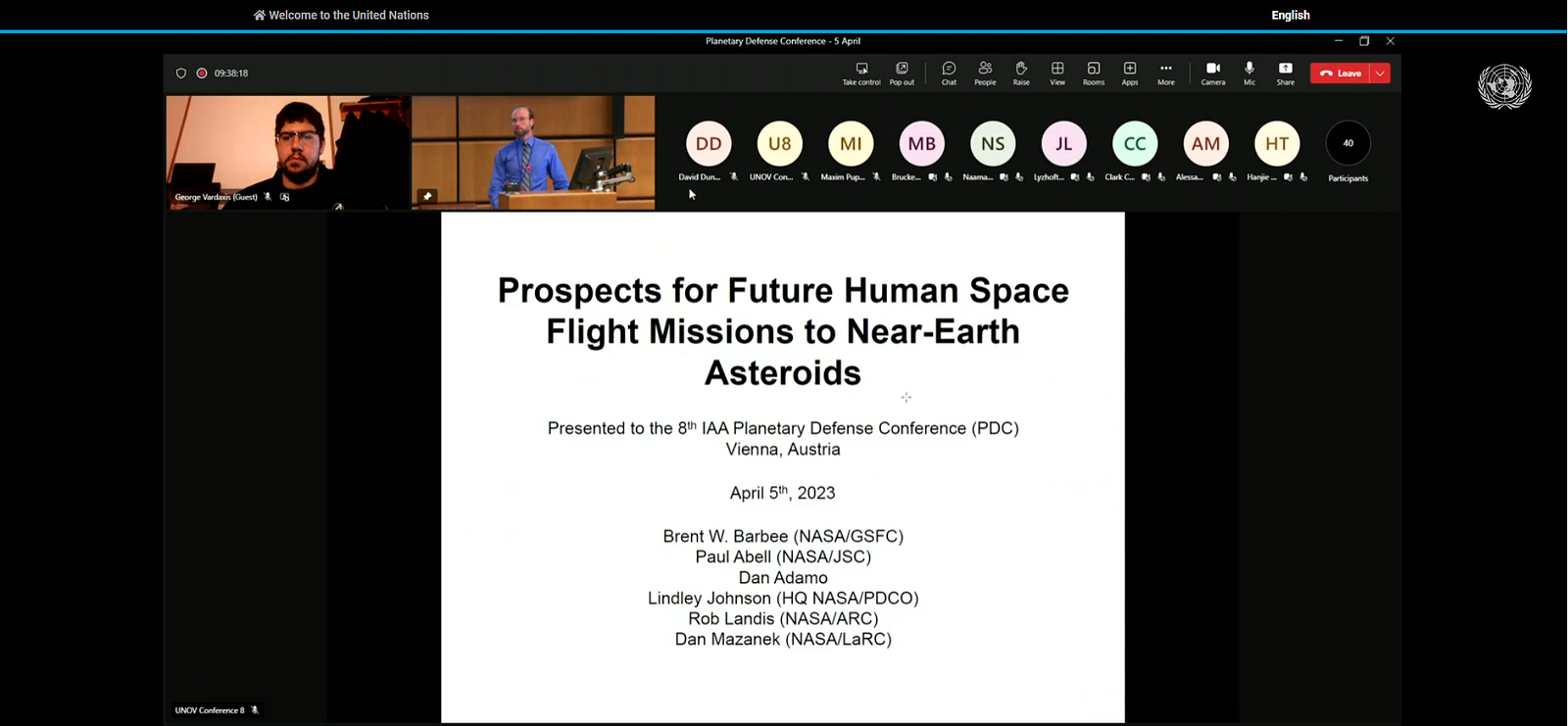Open the Share content tray
This screenshot has width=1568, height=726.
coord(1286,73)
